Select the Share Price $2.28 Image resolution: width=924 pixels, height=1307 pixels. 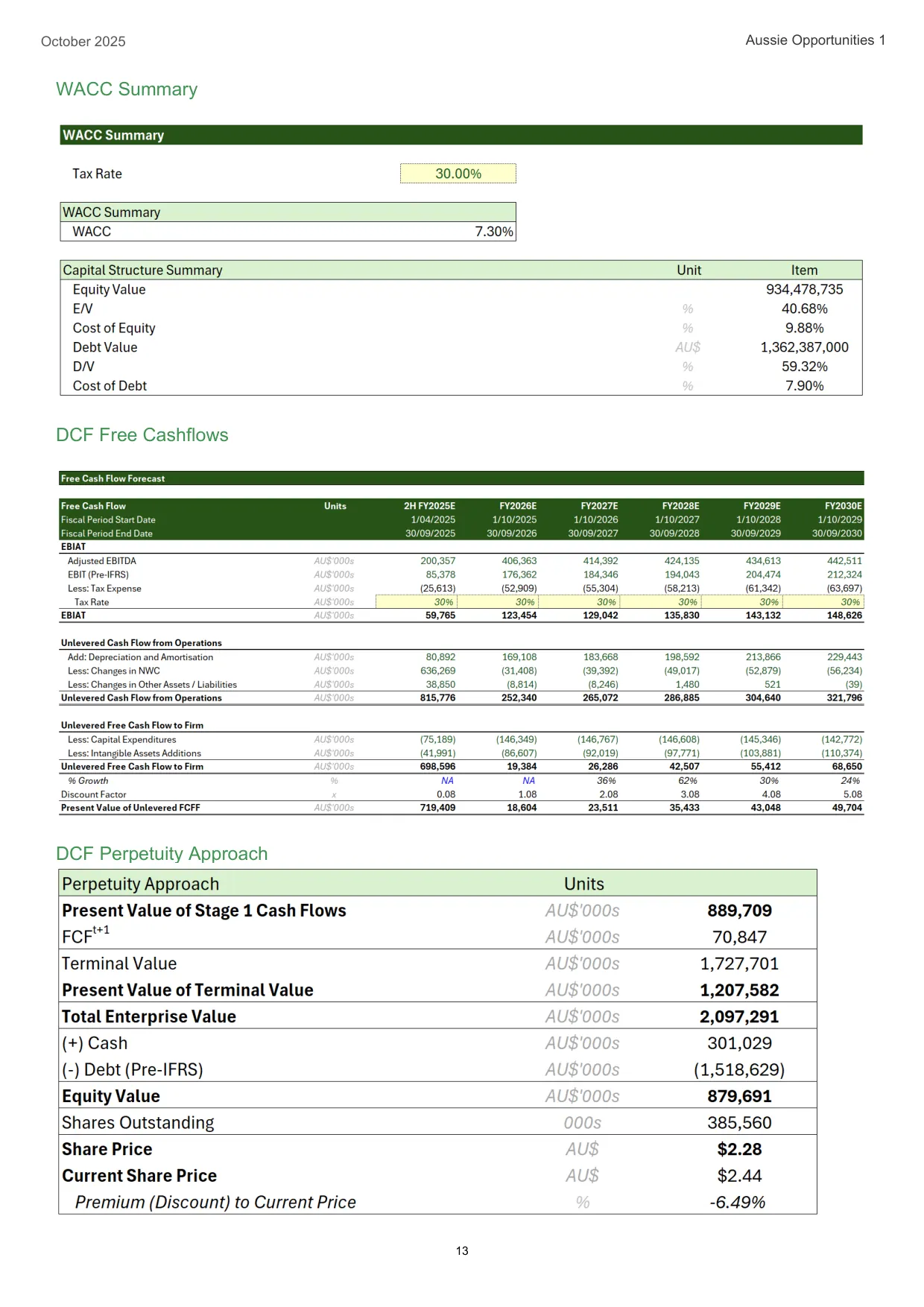point(739,1149)
